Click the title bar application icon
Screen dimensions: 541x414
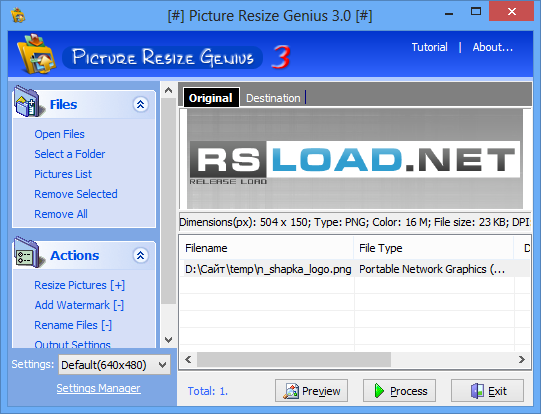coord(18,15)
